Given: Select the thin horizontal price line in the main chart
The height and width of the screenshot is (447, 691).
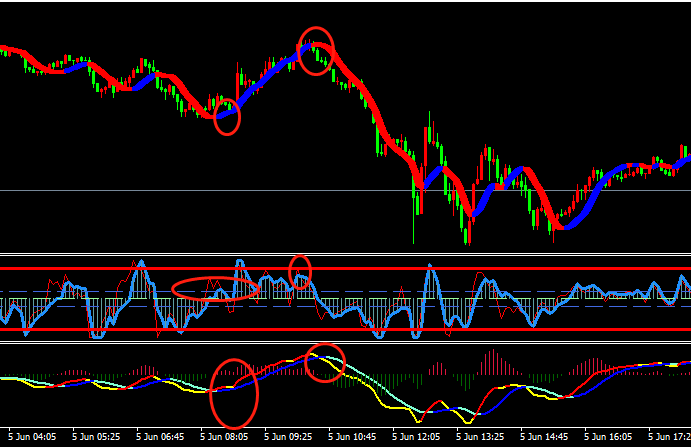Looking at the screenshot, I should (x=100, y=190).
